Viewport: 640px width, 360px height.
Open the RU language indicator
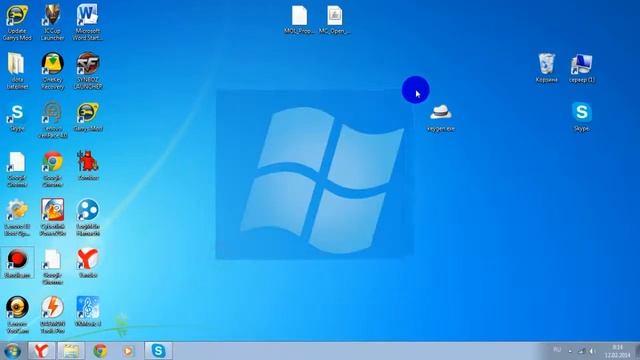[x=557, y=350]
